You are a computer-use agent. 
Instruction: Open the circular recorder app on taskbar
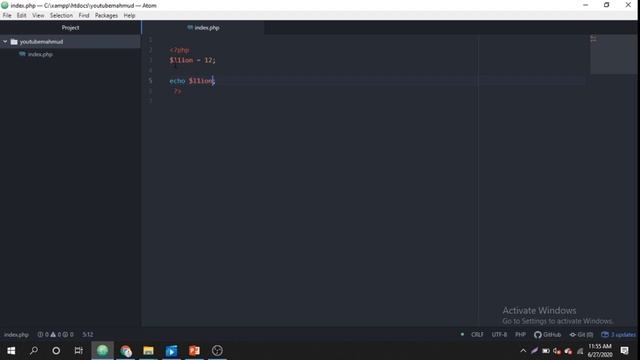(217, 351)
